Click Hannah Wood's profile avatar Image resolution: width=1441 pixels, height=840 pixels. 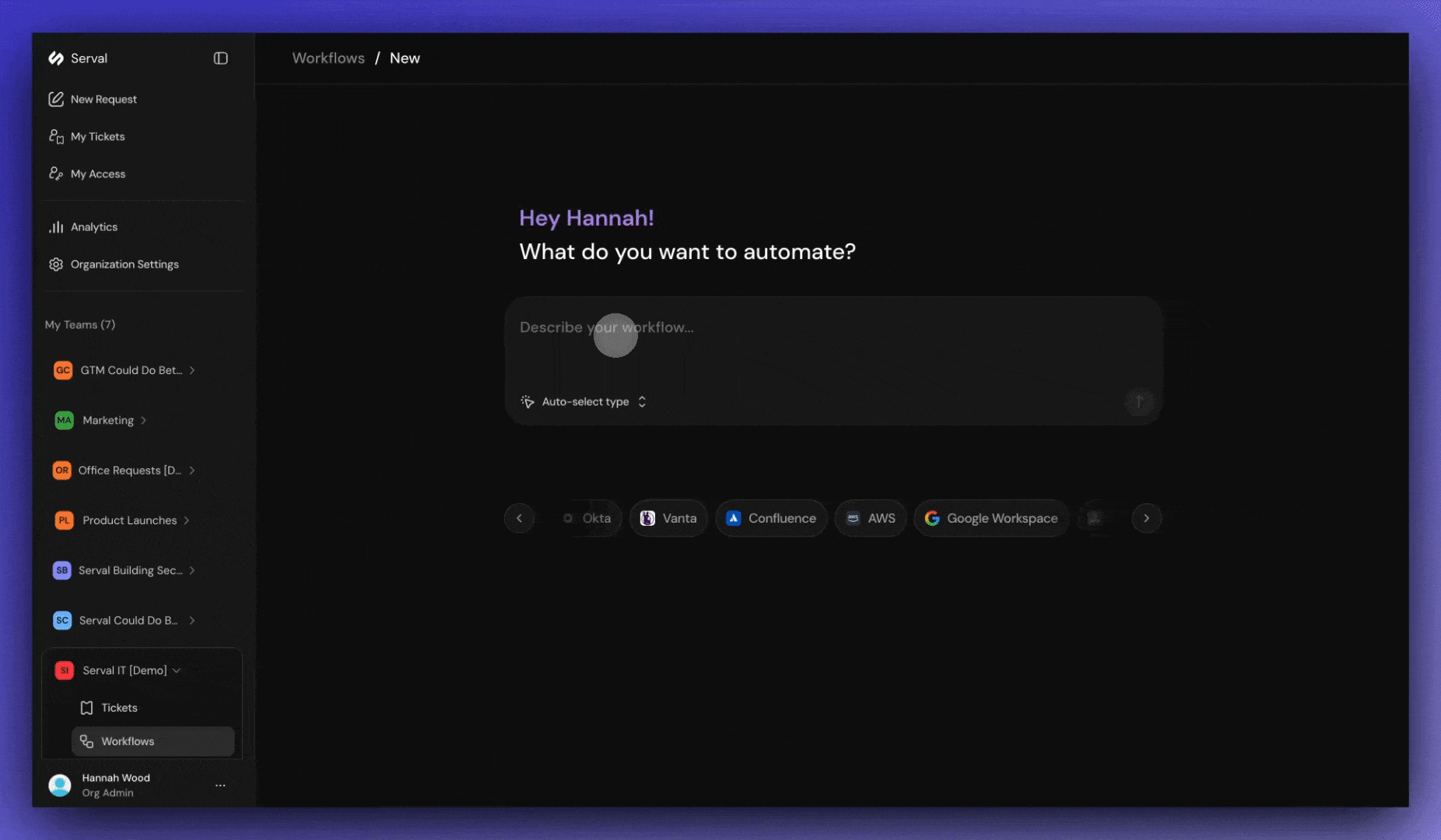point(60,785)
